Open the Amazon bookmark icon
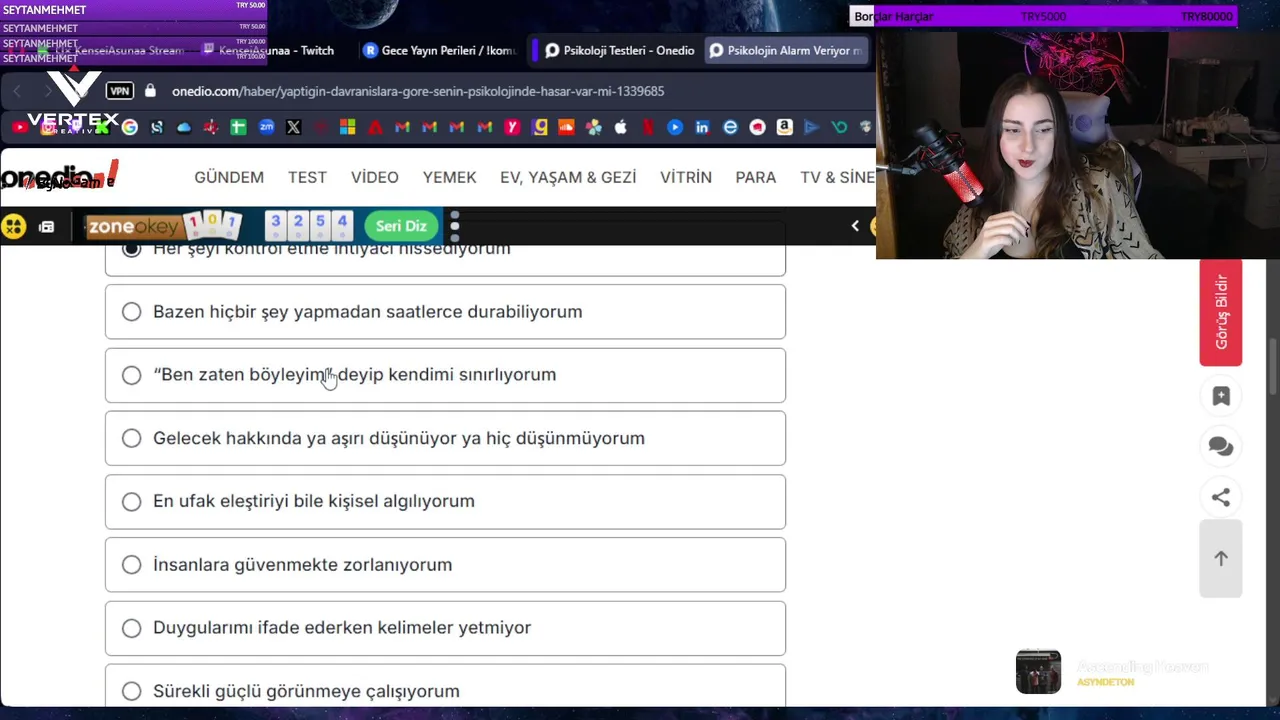The width and height of the screenshot is (1280, 720). [784, 127]
